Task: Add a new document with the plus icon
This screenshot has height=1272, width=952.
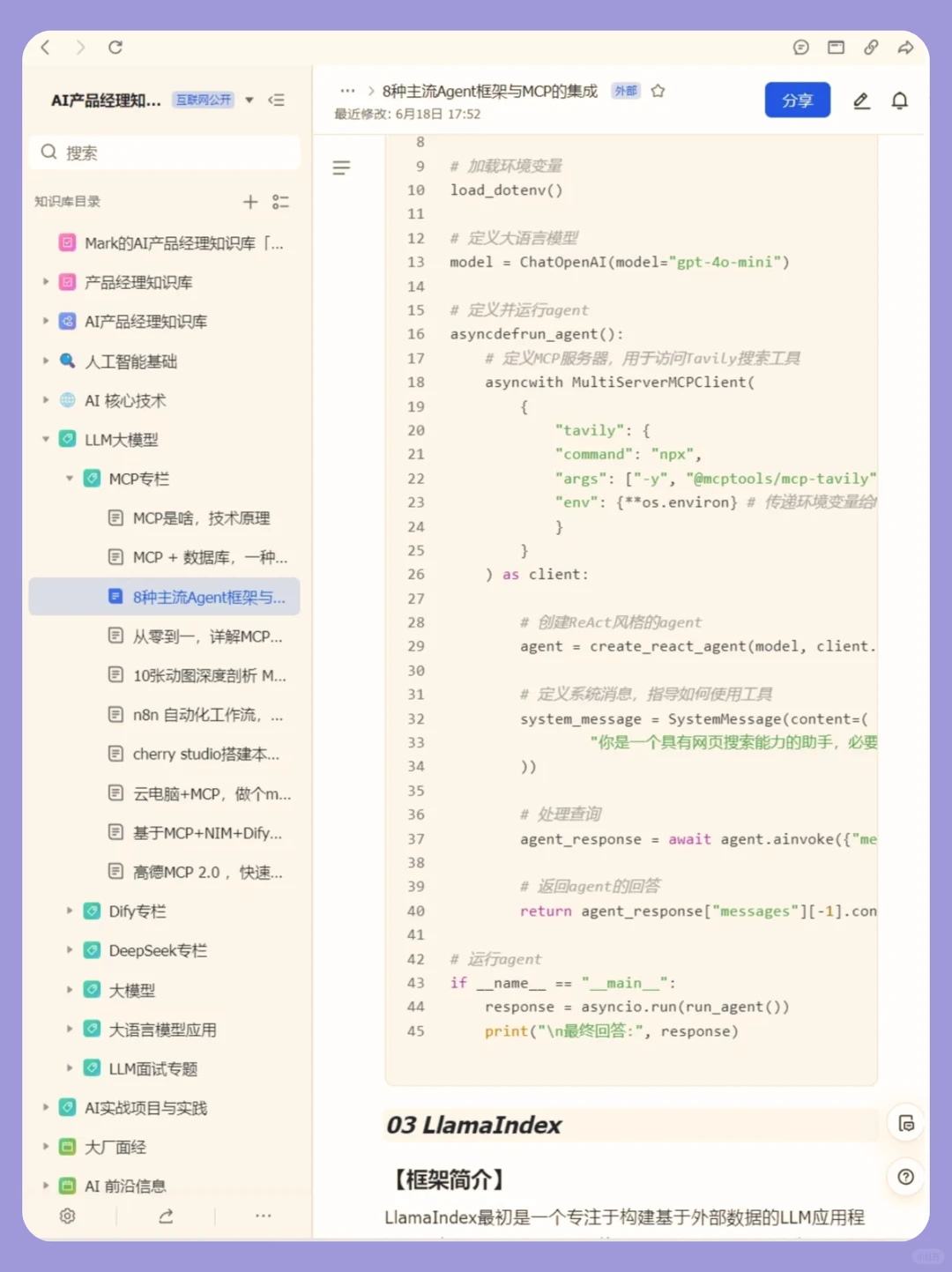Action: point(250,202)
